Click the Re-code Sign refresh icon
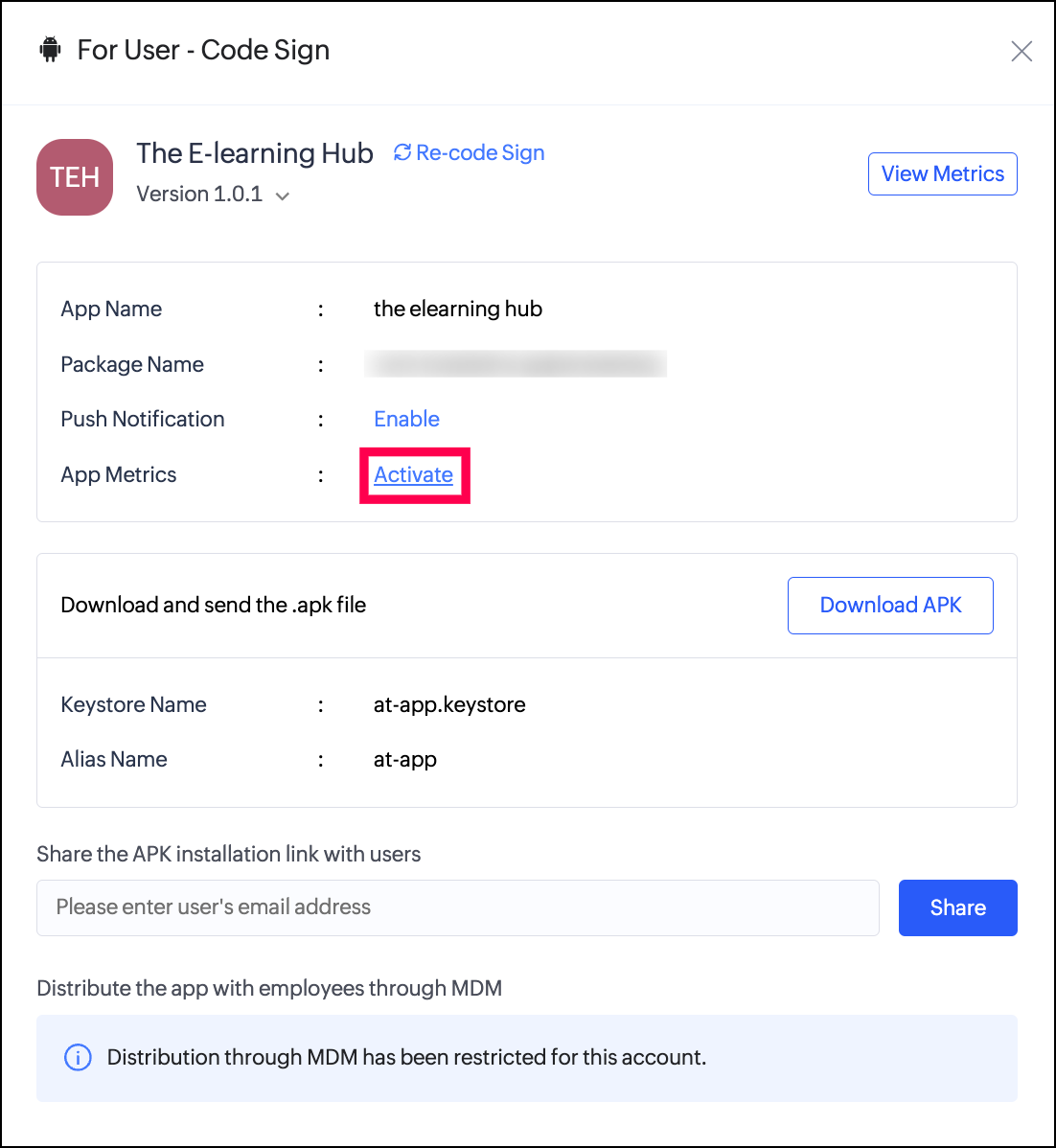Image resolution: width=1056 pixels, height=1148 pixels. pyautogui.click(x=402, y=152)
